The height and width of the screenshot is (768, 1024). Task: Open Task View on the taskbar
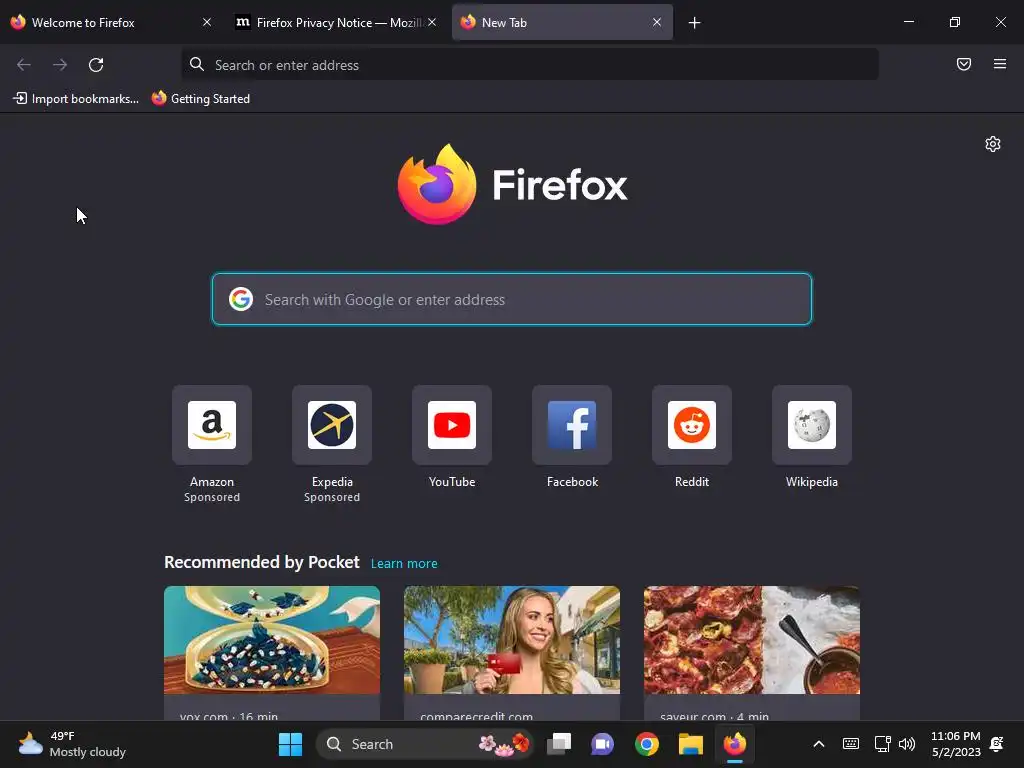pyautogui.click(x=559, y=744)
